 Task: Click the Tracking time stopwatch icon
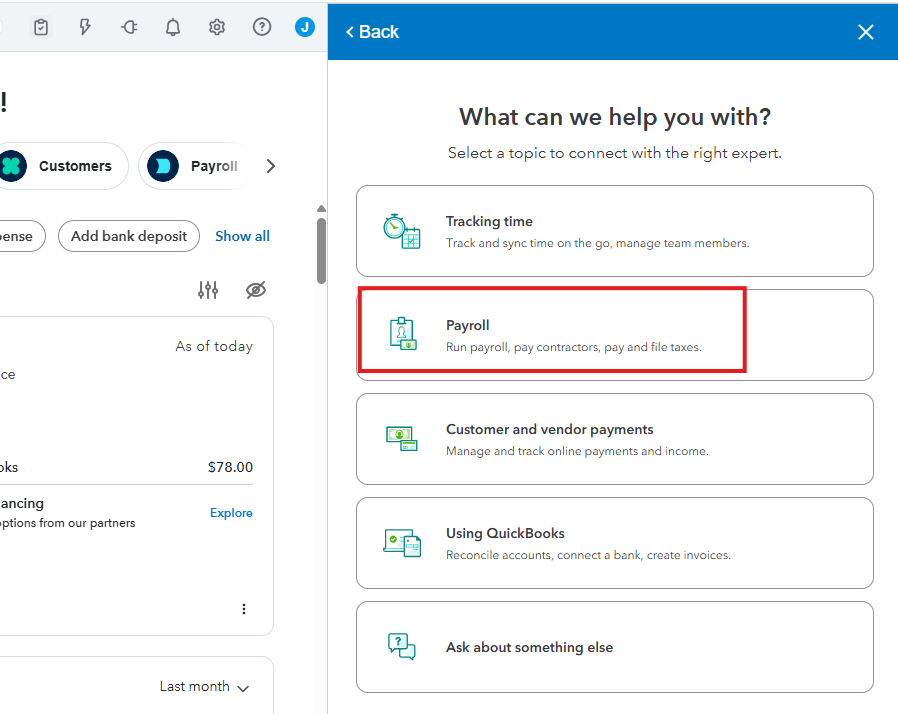point(401,231)
